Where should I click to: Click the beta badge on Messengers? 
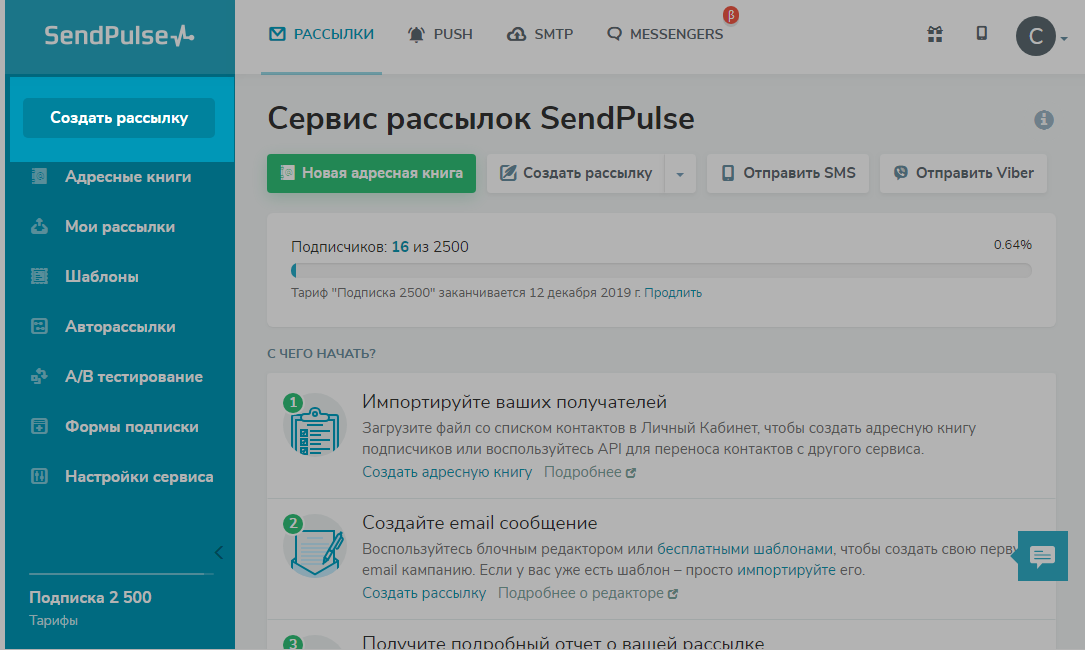click(731, 15)
